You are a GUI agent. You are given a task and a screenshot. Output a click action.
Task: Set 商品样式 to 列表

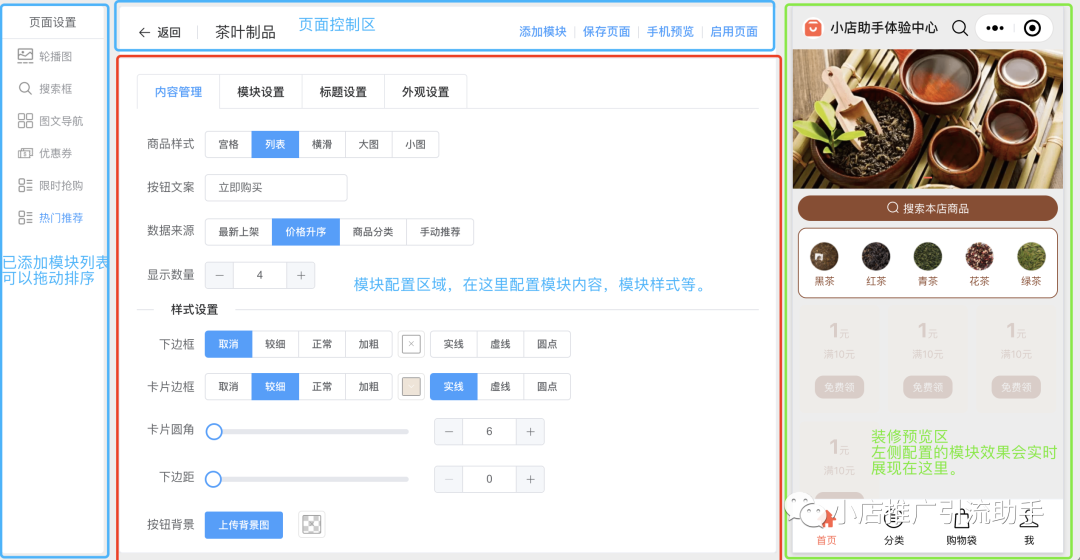[276, 144]
